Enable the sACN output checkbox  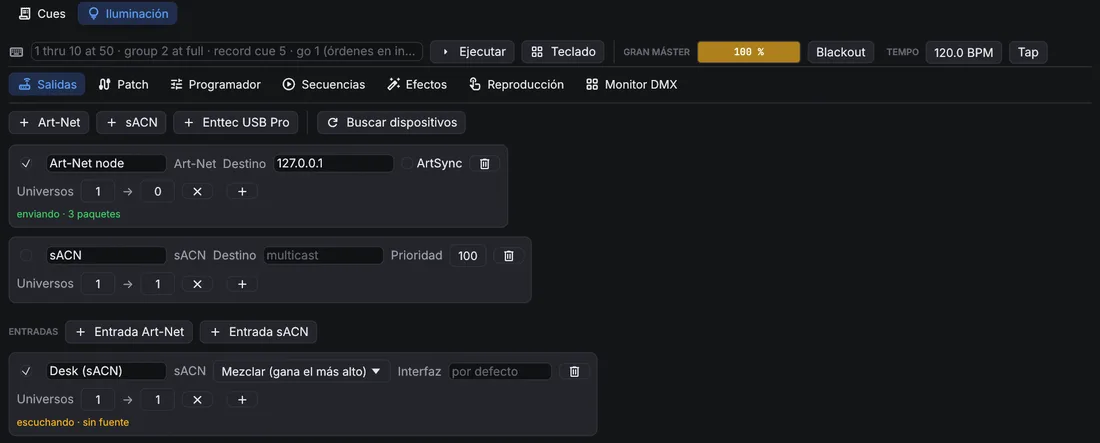[26, 256]
